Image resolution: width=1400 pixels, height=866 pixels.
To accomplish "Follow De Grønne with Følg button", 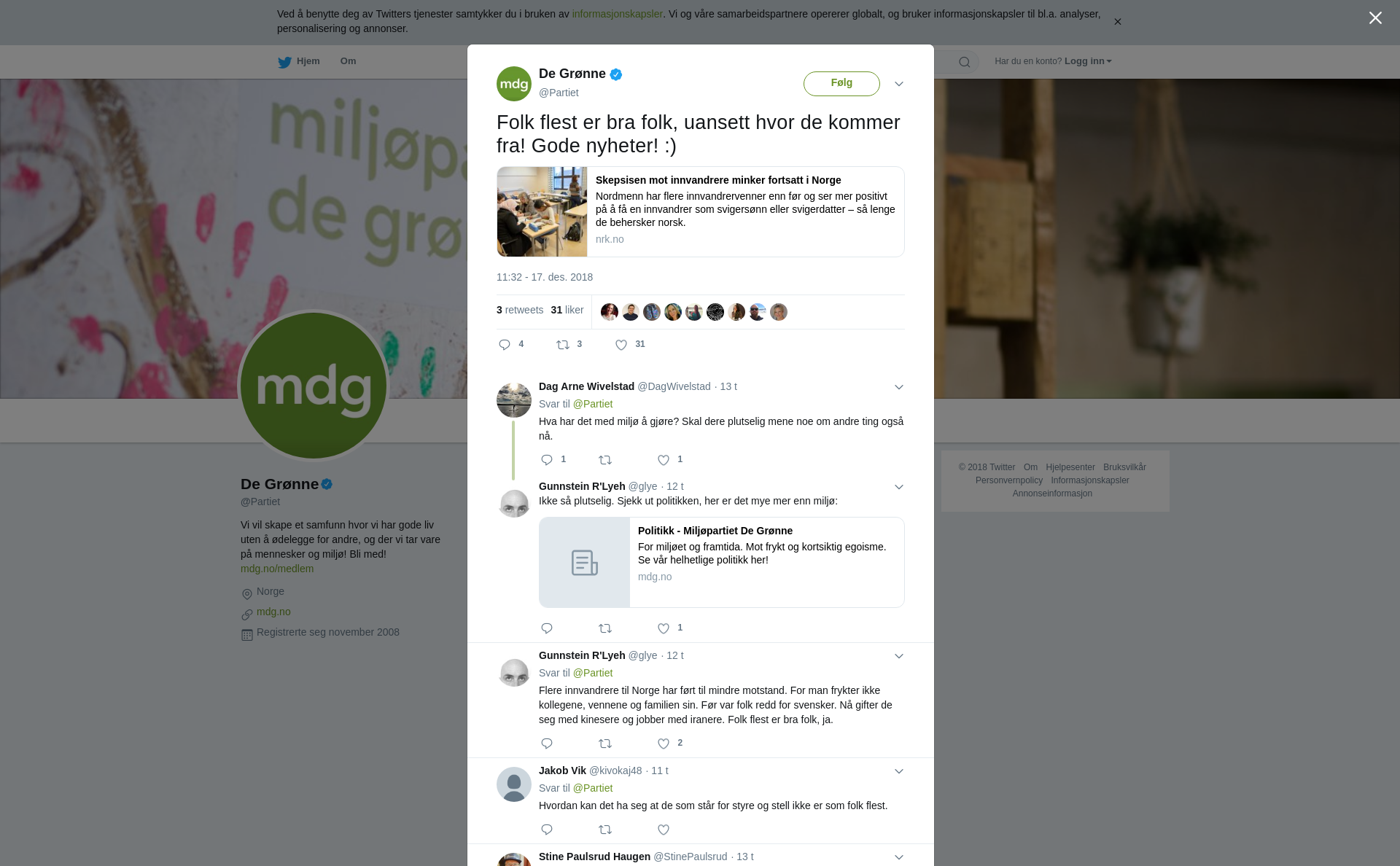I will pos(841,83).
